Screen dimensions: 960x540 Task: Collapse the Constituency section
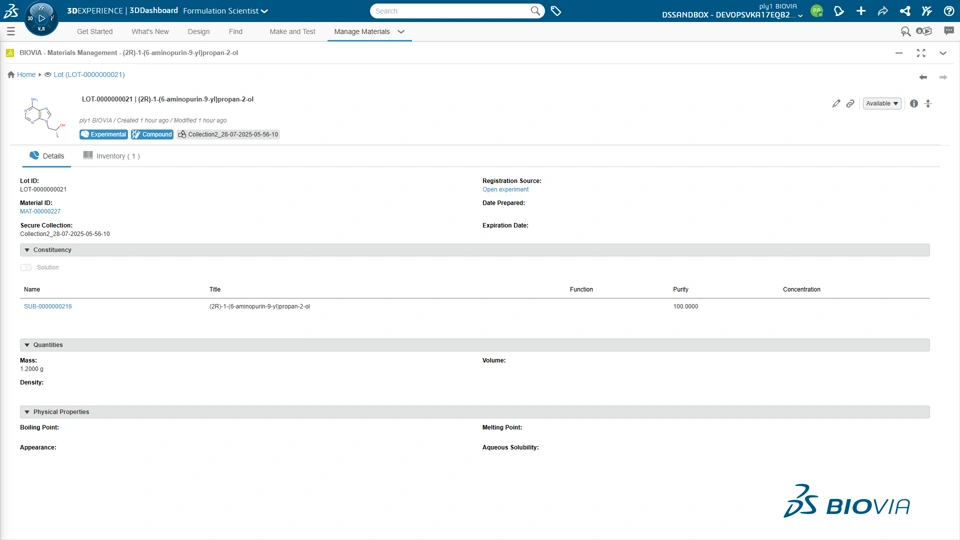click(x=27, y=250)
